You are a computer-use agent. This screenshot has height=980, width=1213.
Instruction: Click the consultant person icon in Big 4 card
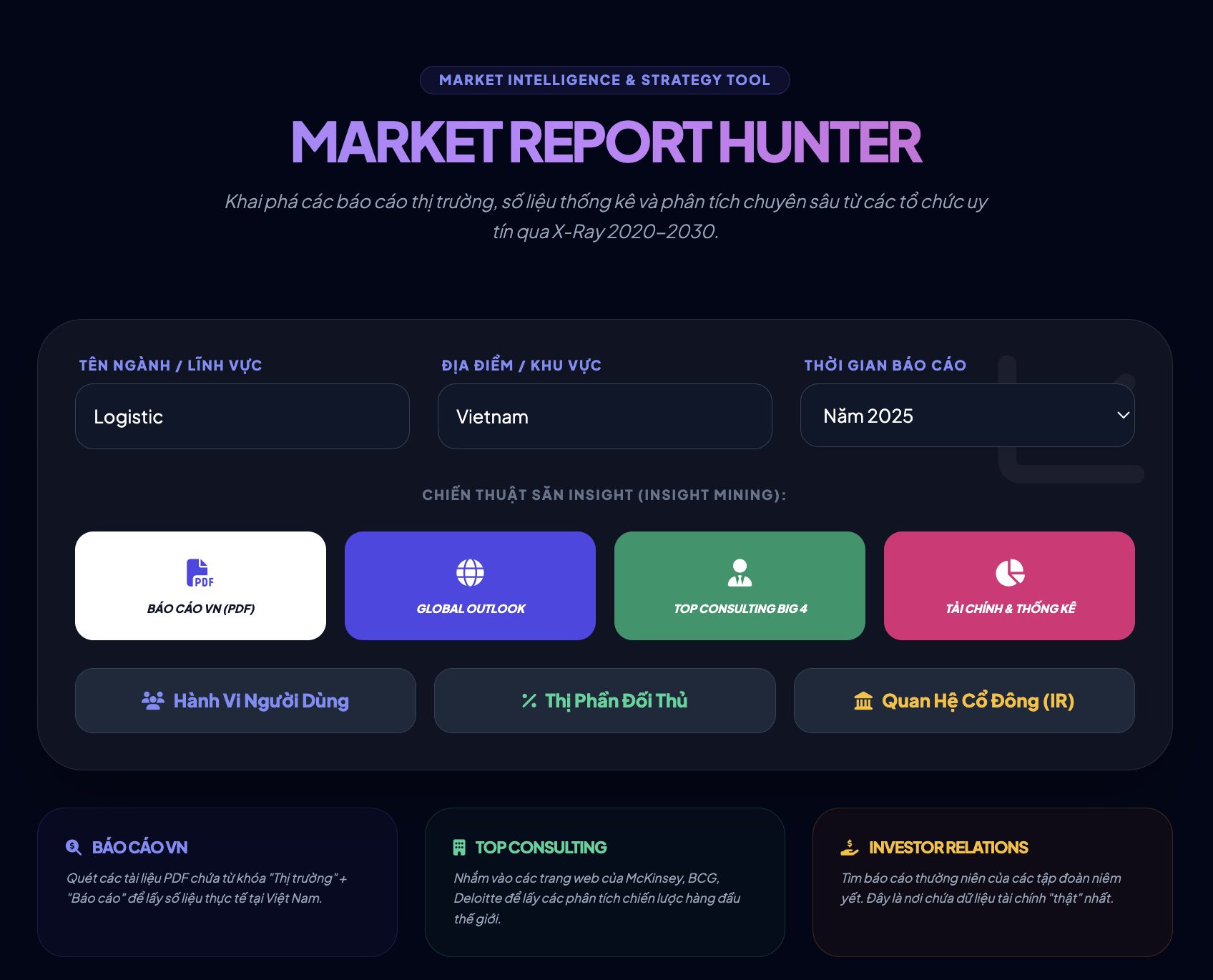tap(740, 573)
